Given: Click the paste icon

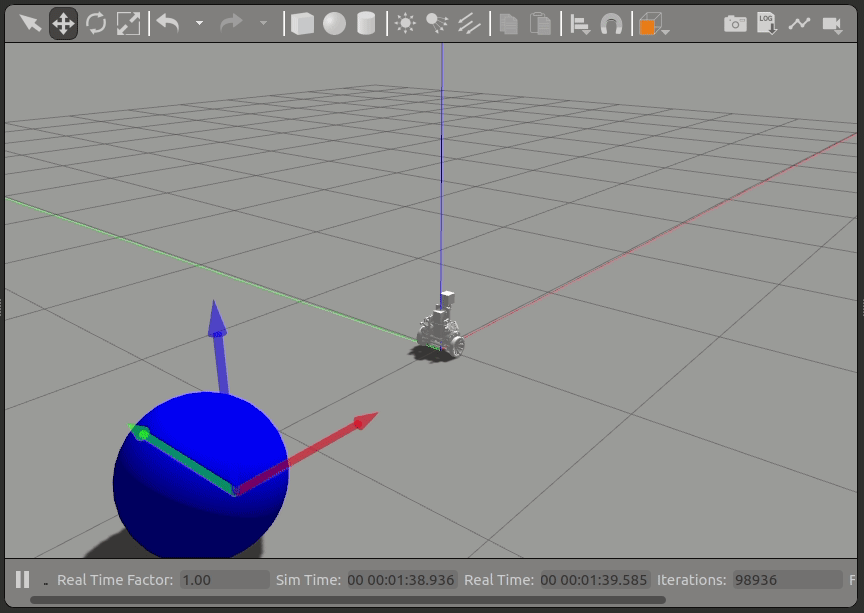Looking at the screenshot, I should [x=541, y=24].
